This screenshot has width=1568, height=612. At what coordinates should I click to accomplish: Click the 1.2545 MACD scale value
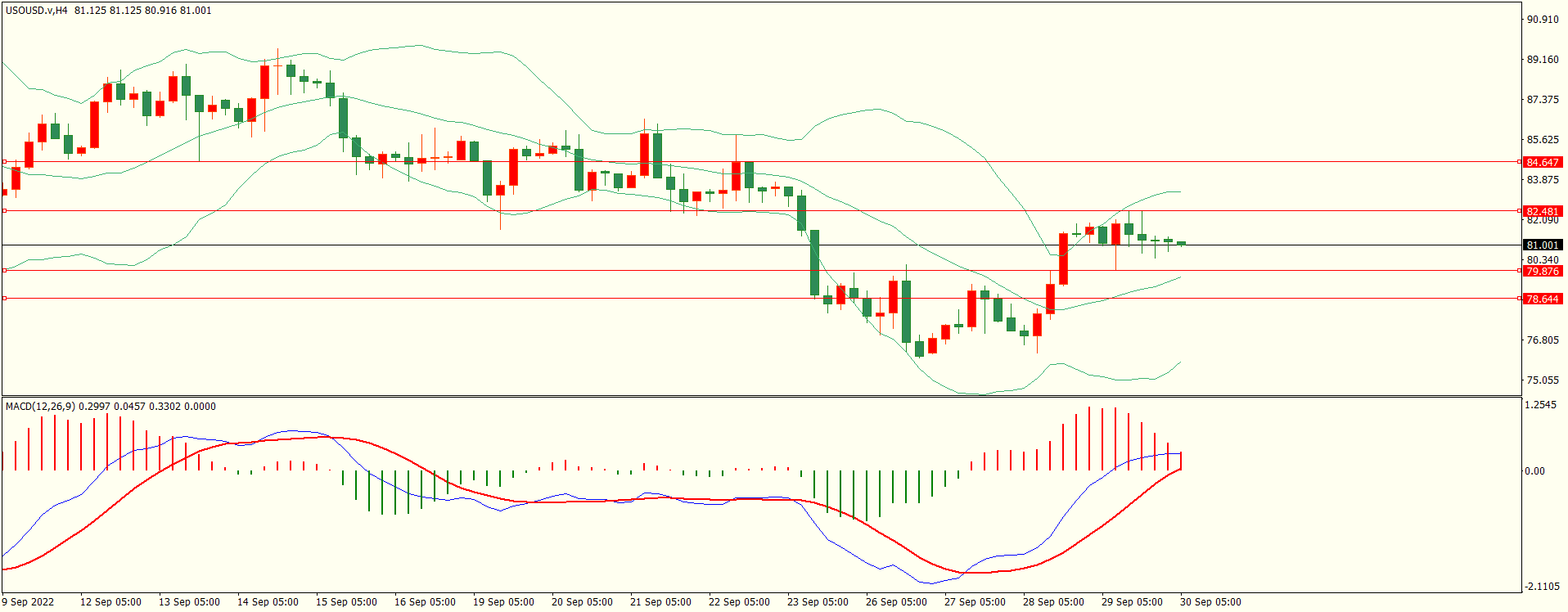pos(1541,405)
